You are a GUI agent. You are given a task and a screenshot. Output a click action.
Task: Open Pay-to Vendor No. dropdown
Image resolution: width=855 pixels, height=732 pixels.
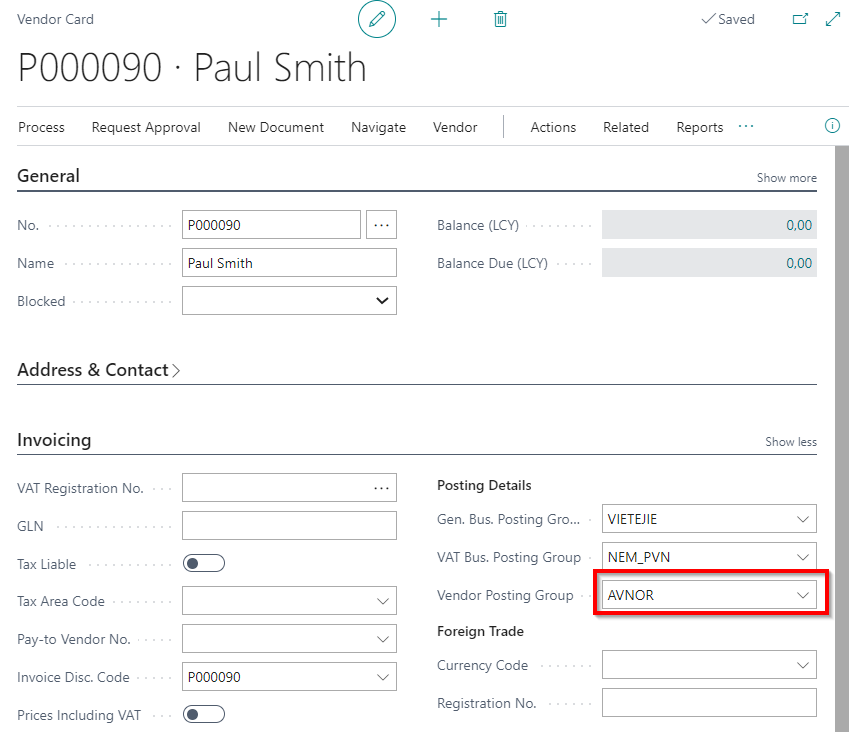coord(383,639)
